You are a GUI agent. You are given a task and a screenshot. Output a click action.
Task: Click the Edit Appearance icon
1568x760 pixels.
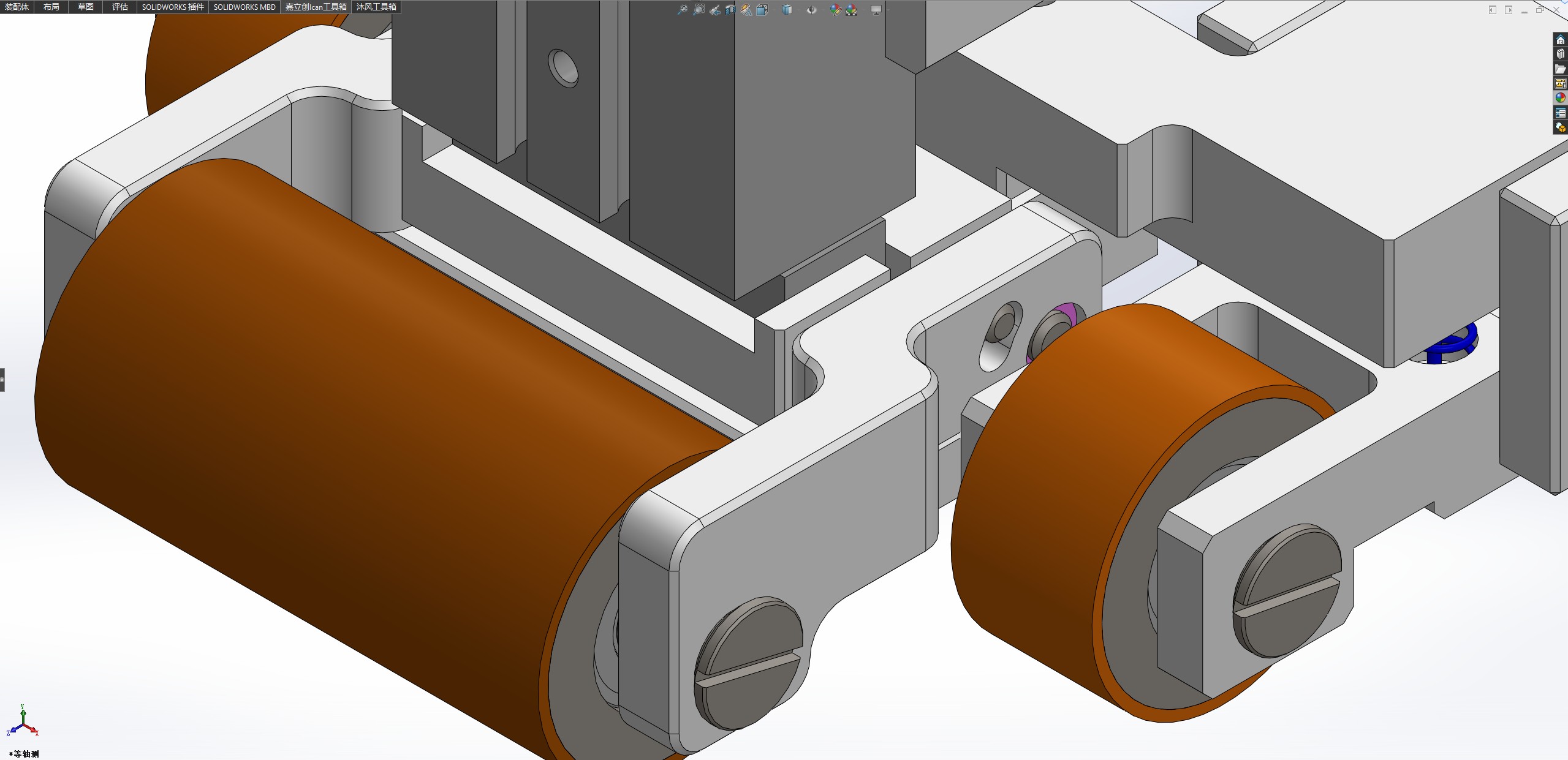click(x=835, y=10)
